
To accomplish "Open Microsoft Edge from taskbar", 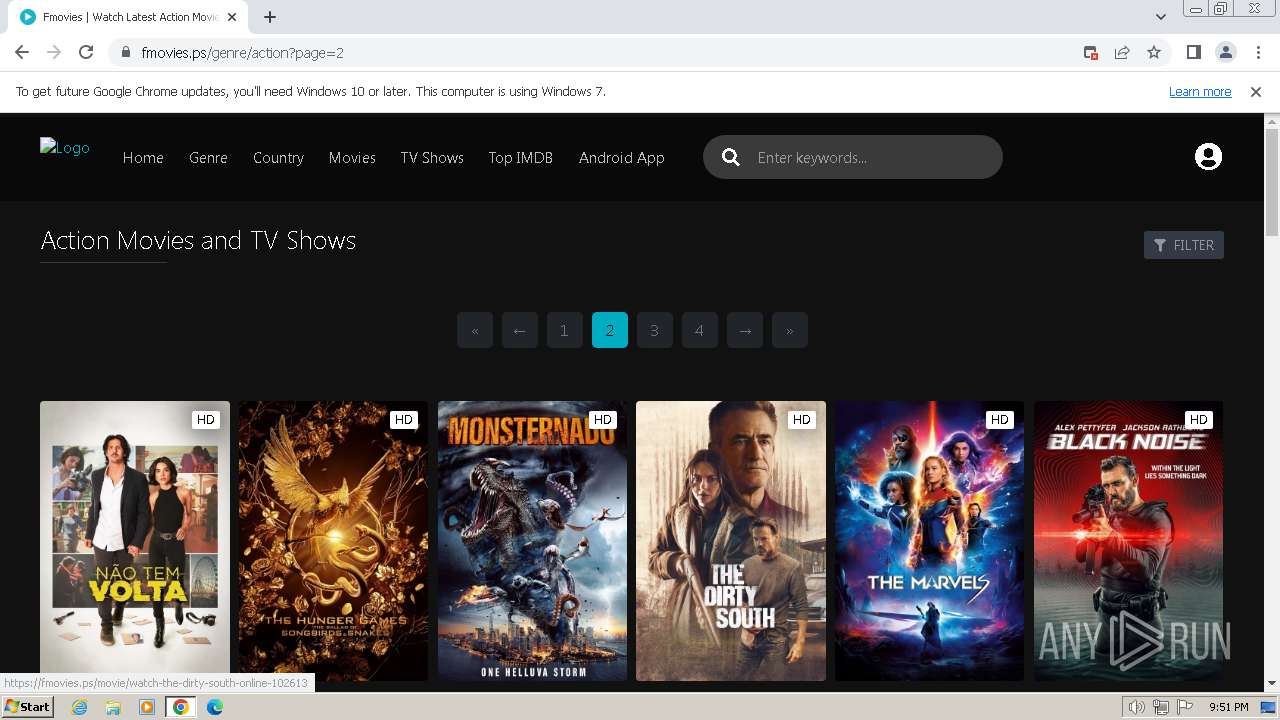I will 215,707.
